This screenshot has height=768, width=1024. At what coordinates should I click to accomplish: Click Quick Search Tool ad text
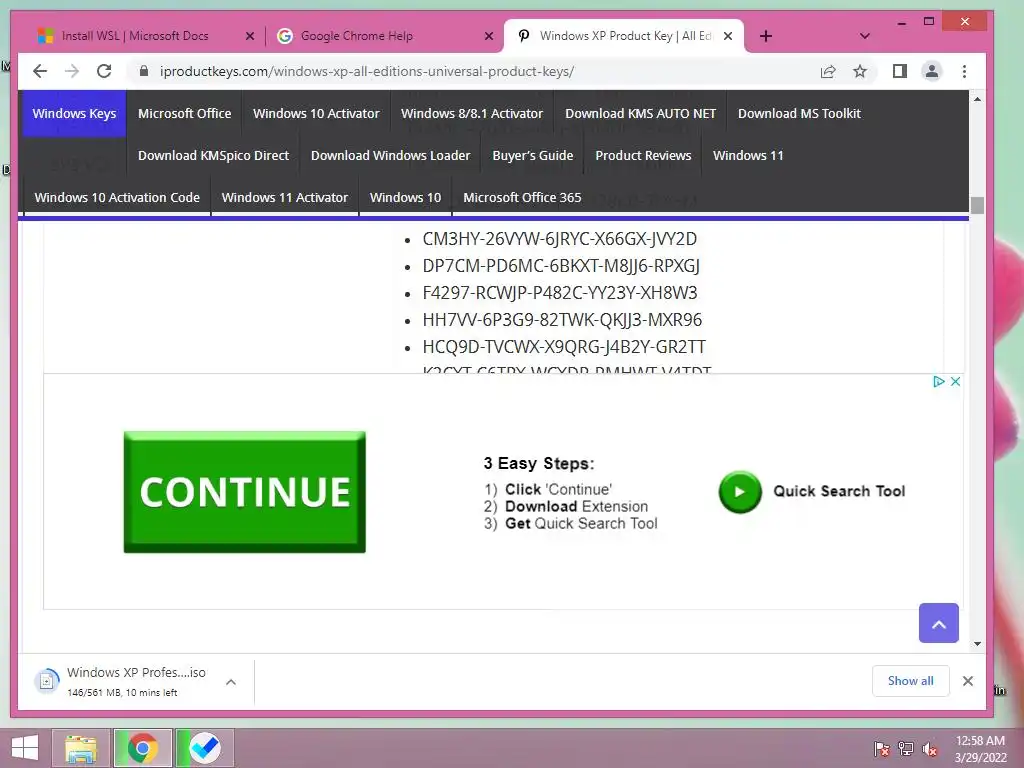tap(839, 491)
